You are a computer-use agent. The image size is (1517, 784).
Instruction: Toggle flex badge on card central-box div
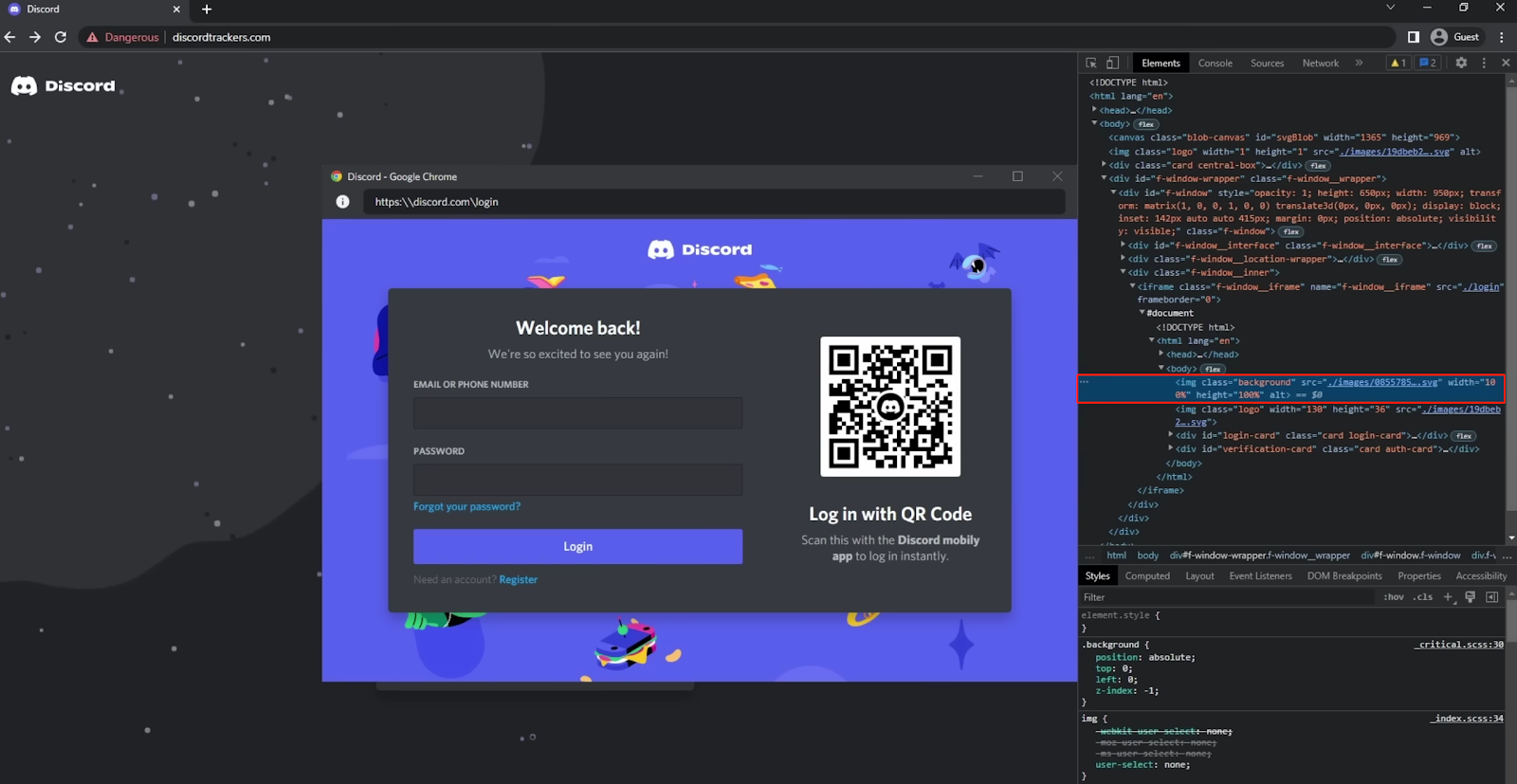tap(1318, 166)
